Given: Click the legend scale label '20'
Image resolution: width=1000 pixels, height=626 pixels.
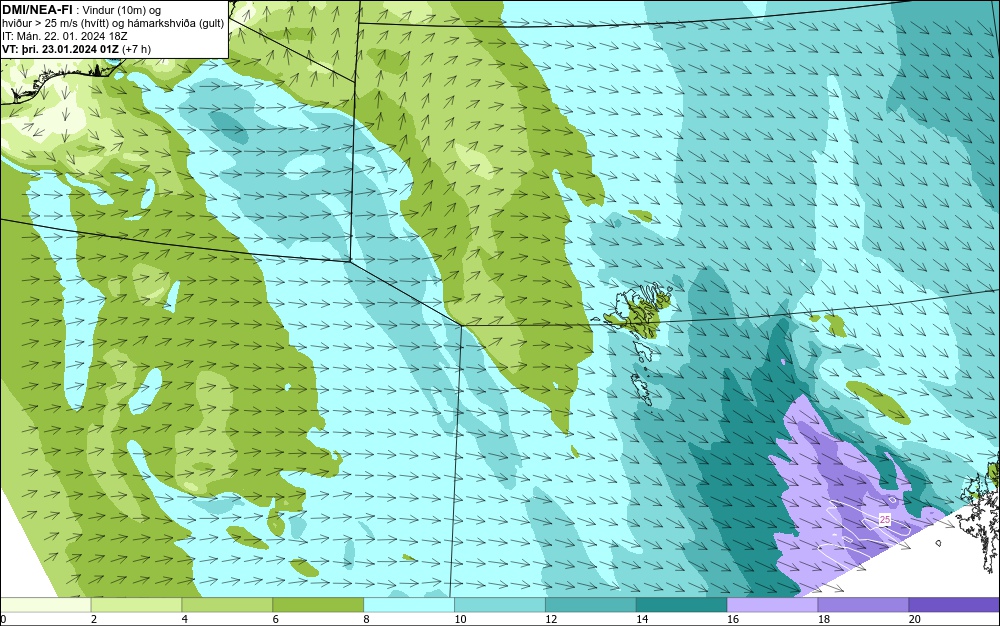Looking at the screenshot, I should click(x=915, y=619).
